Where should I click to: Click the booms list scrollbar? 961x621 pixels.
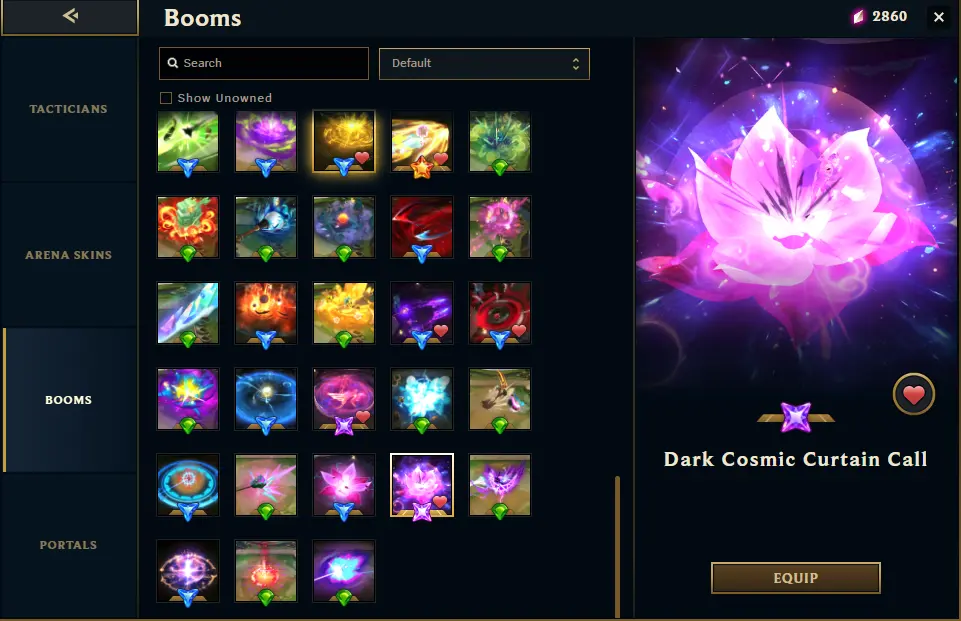617,546
